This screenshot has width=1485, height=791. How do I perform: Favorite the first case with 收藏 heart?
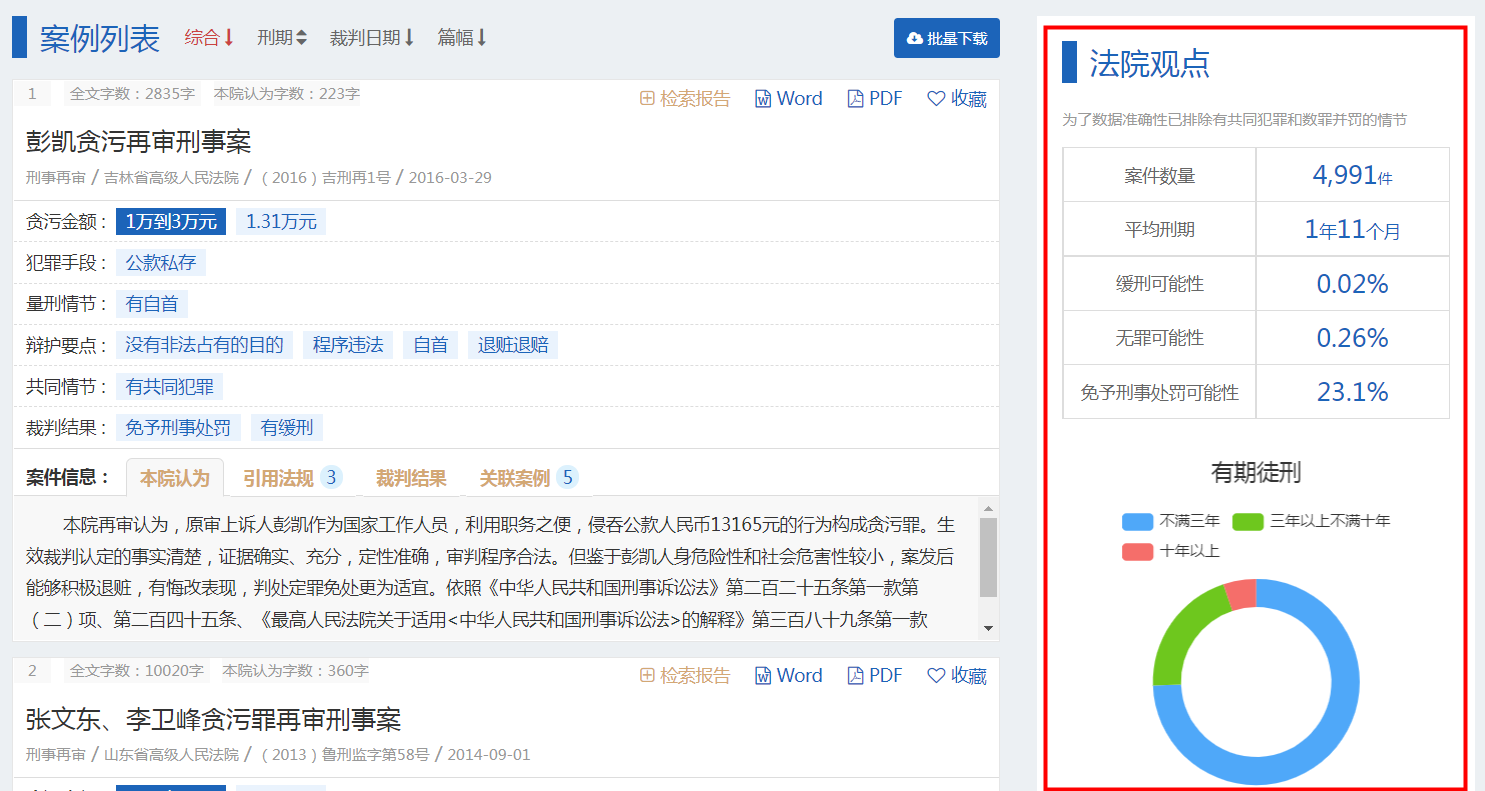(957, 98)
